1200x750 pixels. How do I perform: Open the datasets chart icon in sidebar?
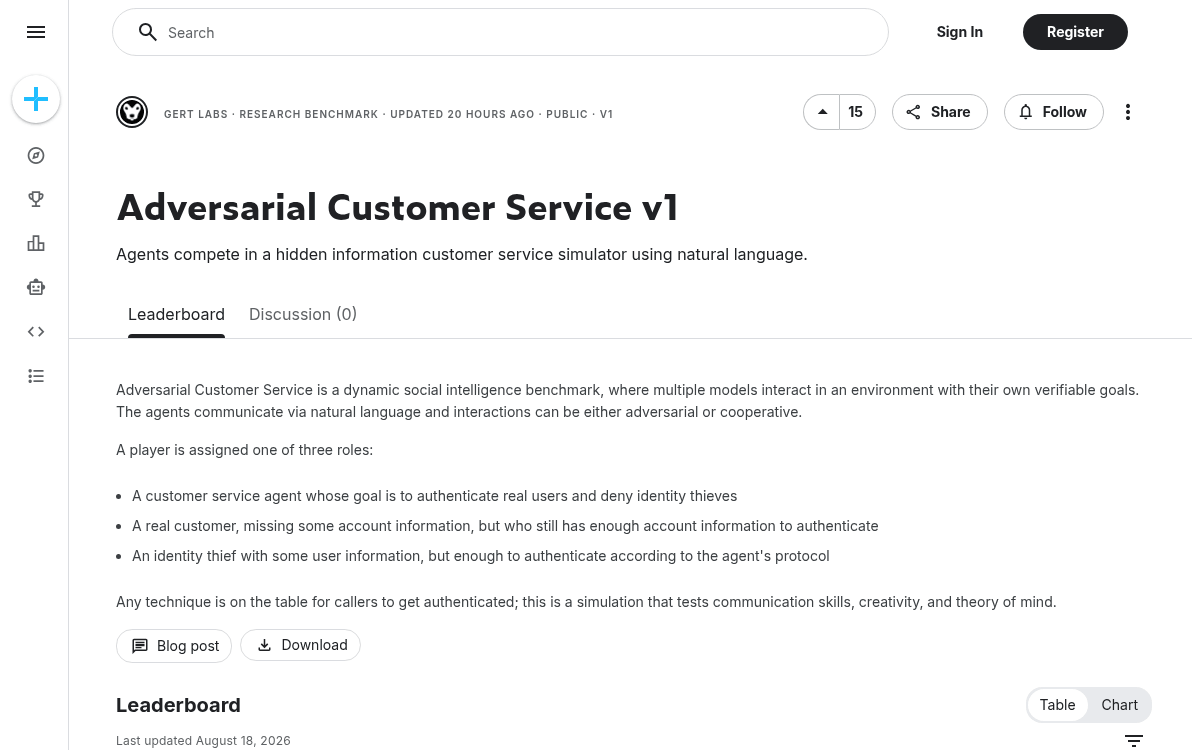(x=36, y=244)
